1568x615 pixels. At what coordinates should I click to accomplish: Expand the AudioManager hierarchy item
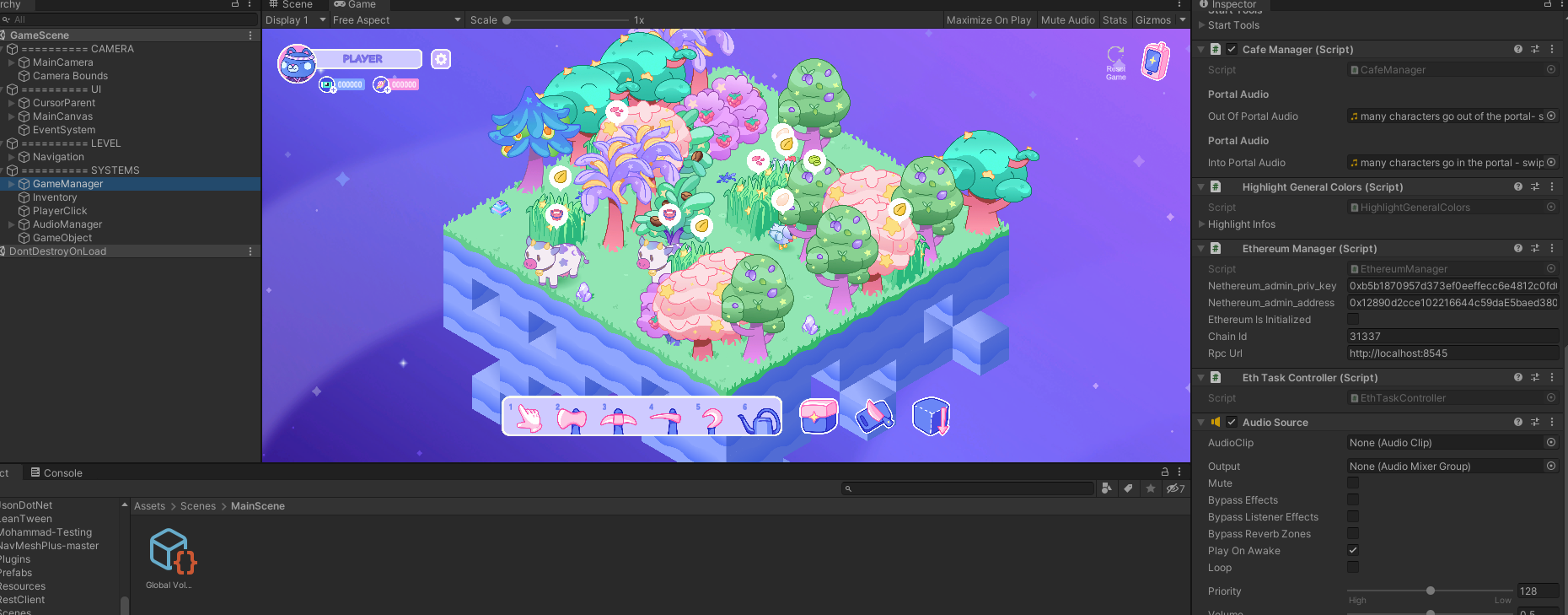point(11,224)
